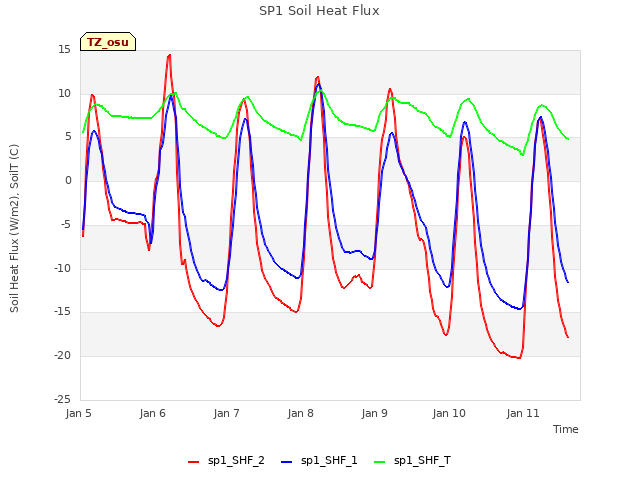Click the Time axis title

coord(566,429)
